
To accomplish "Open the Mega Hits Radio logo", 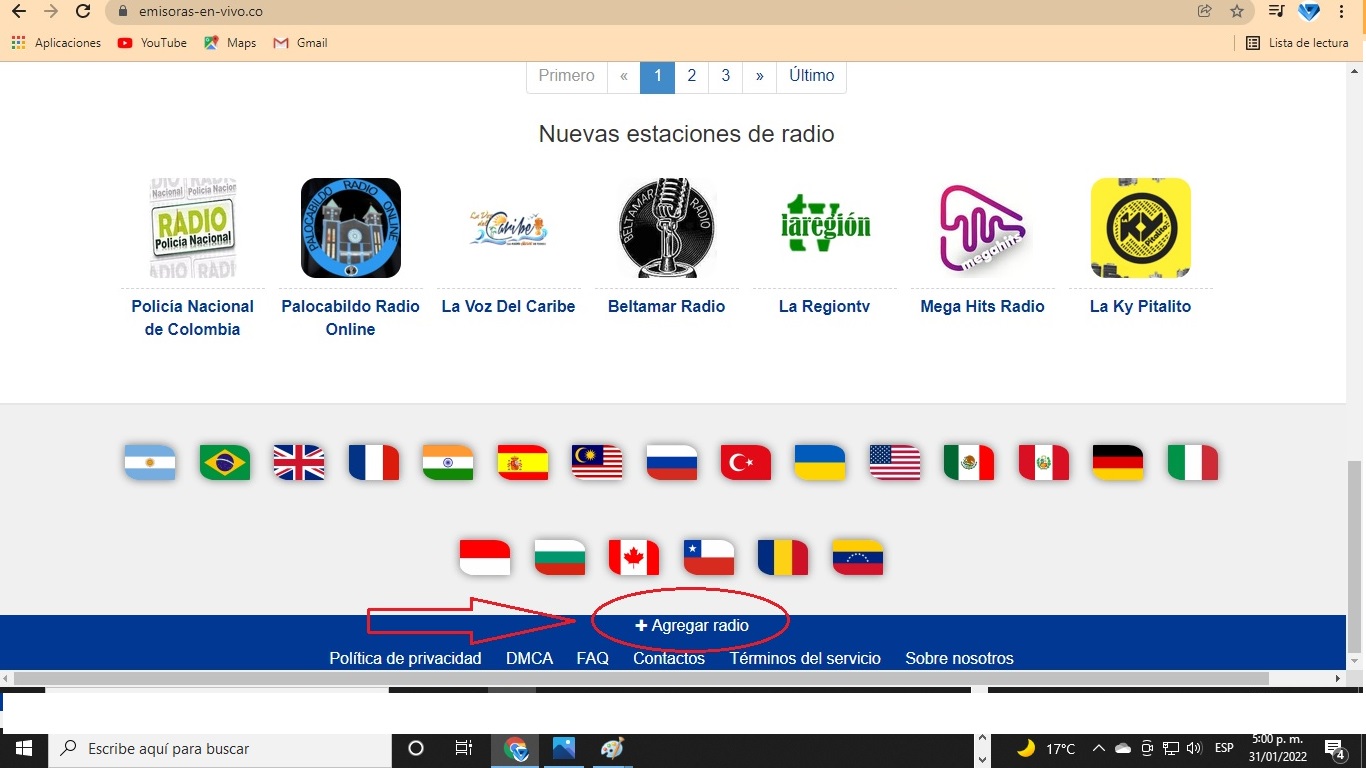I will [x=982, y=228].
